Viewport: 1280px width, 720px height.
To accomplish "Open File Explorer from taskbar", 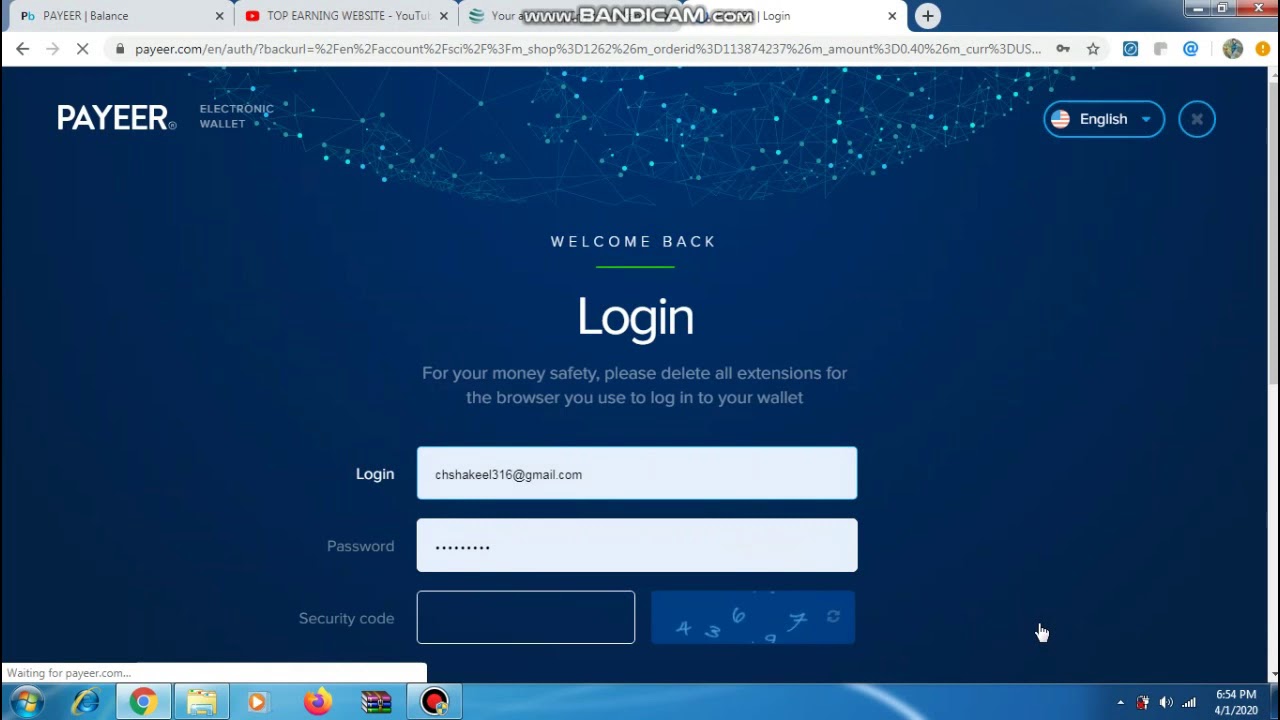I will coord(201,702).
